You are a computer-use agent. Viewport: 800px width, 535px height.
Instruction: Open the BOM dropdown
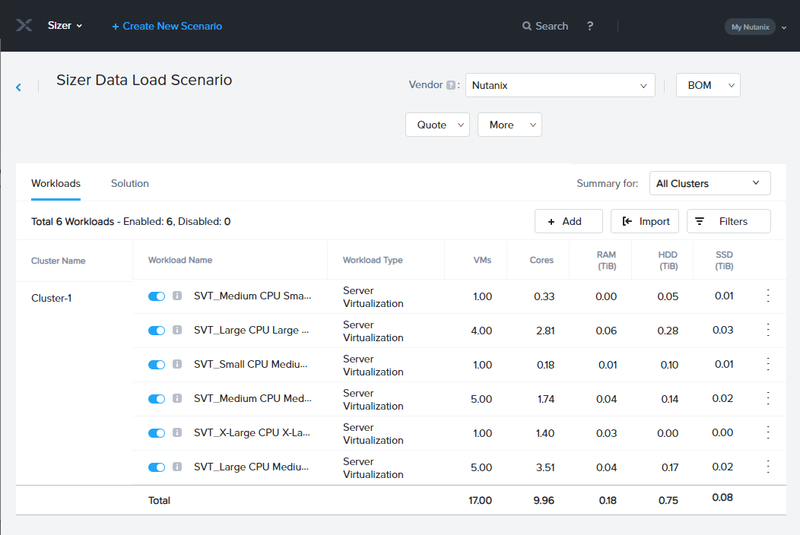point(708,85)
